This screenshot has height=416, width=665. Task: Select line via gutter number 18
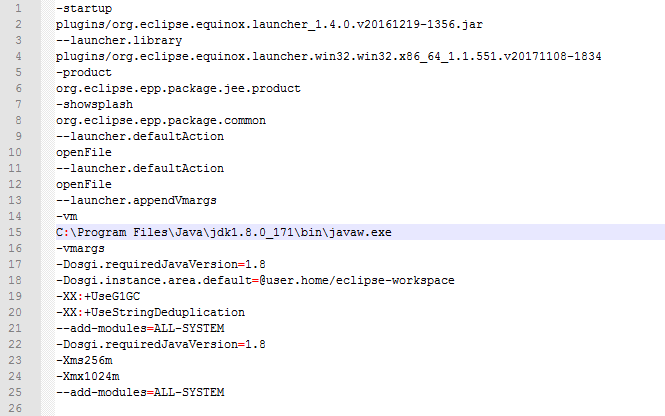coord(15,280)
